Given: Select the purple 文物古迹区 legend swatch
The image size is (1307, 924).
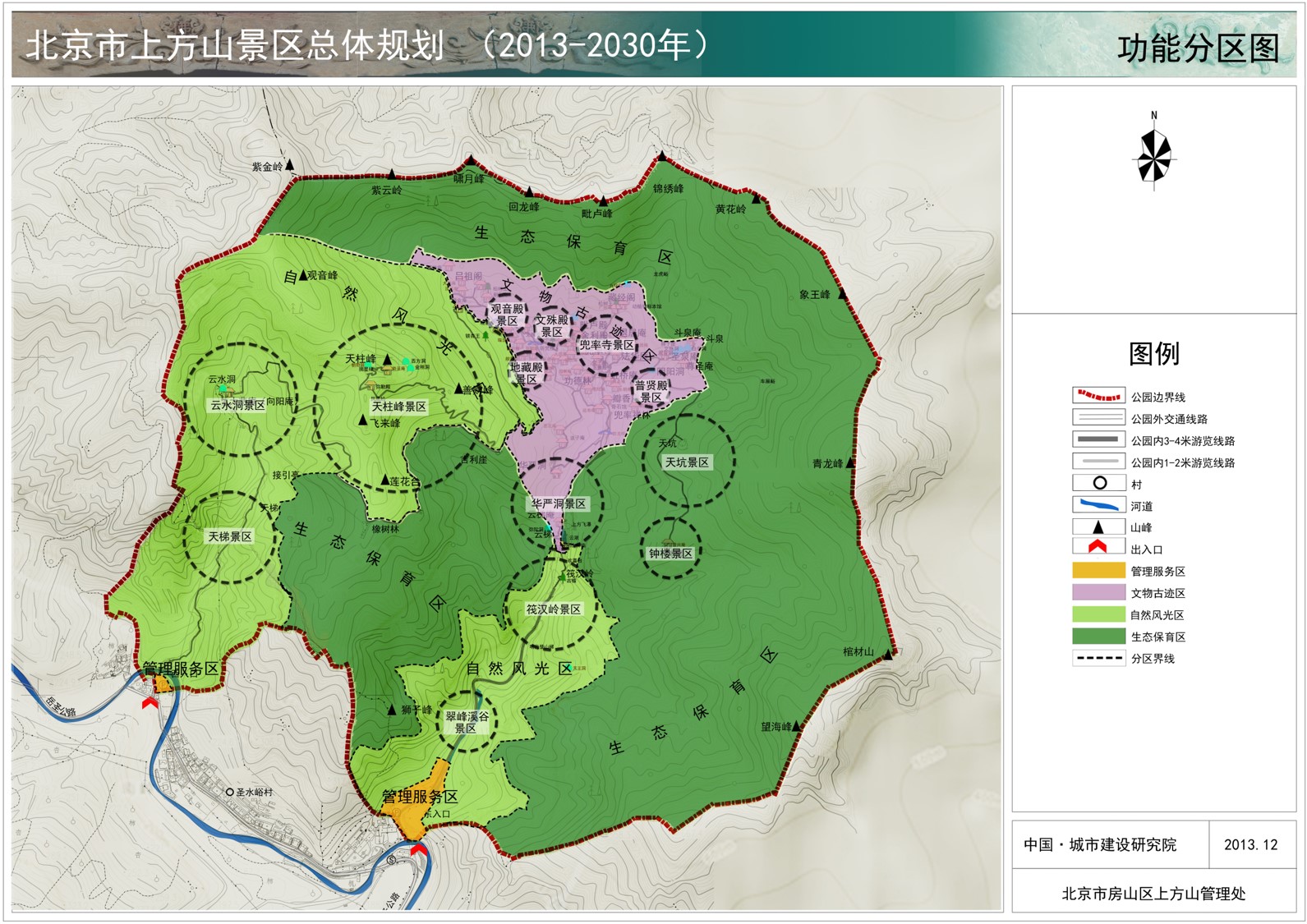Looking at the screenshot, I should point(1098,592).
